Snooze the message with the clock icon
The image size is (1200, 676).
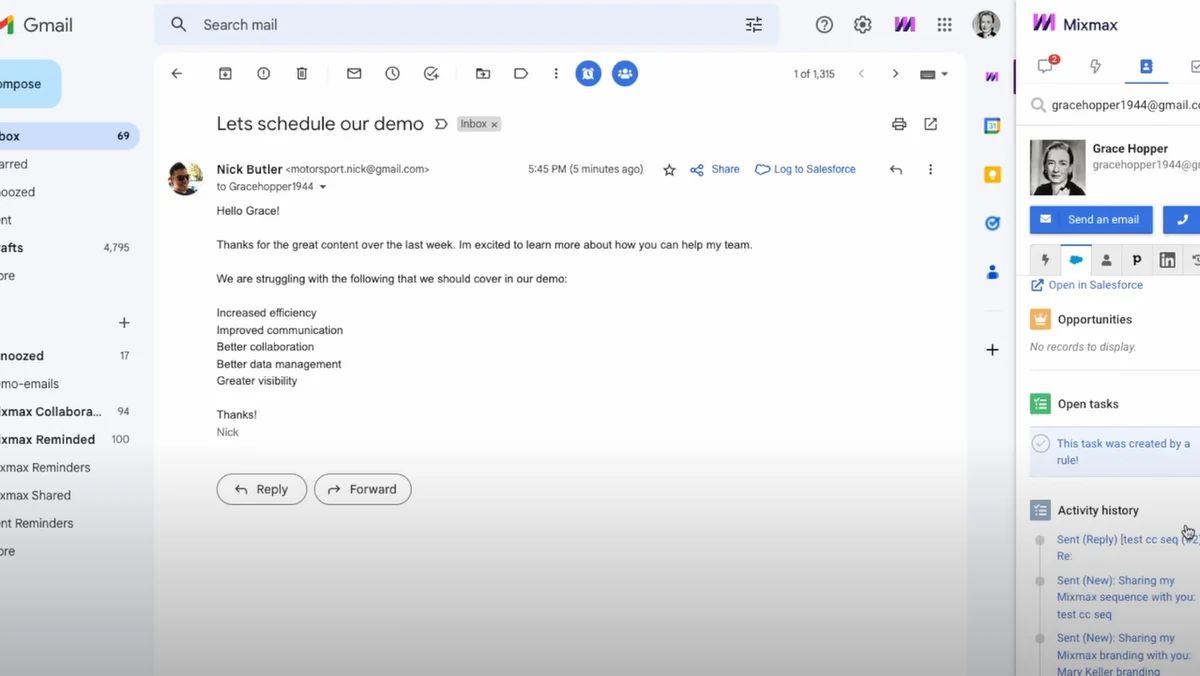point(391,73)
